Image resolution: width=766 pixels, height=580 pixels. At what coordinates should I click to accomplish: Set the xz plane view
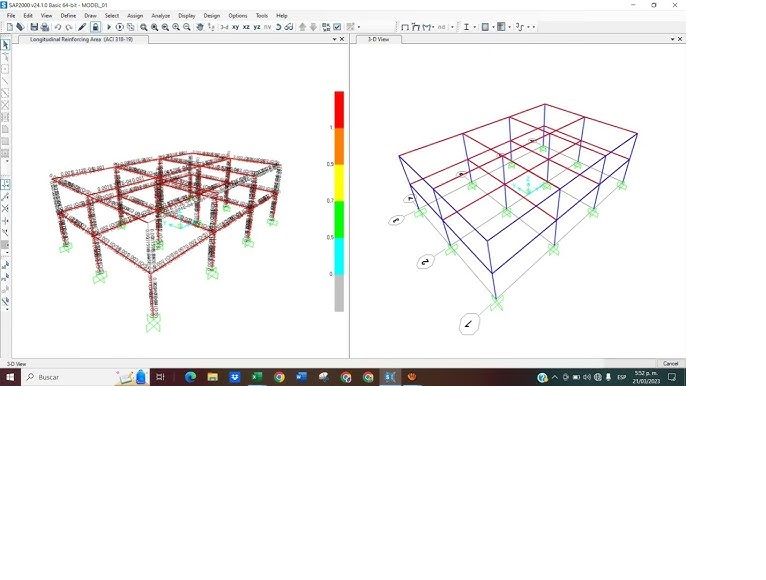246,27
